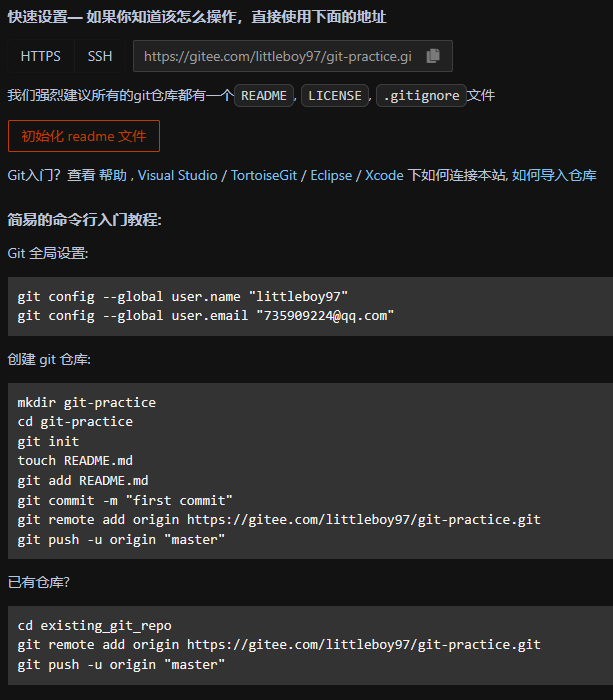Open the 如何导入仓库 link

pyautogui.click(x=554, y=175)
